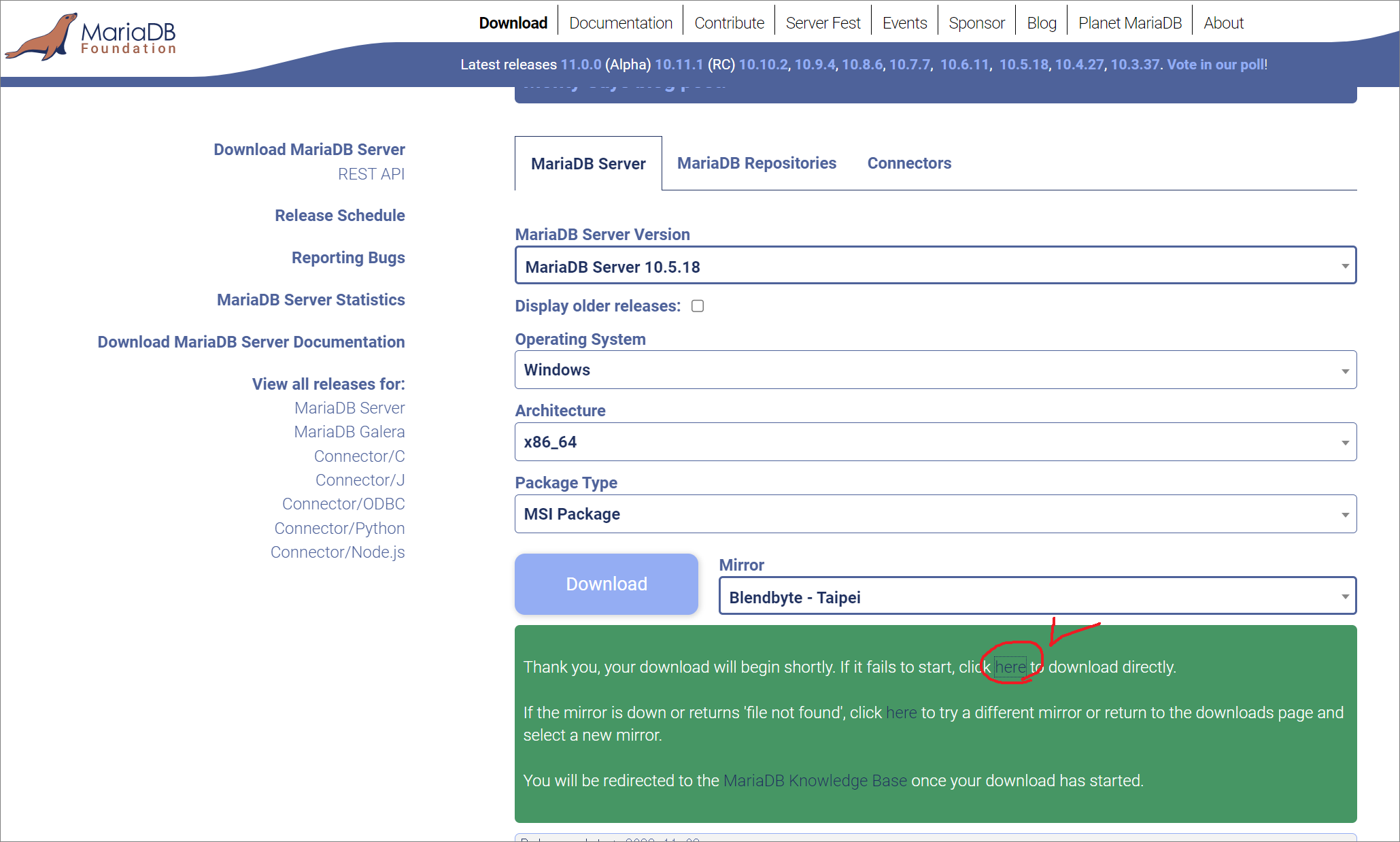Click 'here' to try different mirror
Screen dimensions: 1400x842
[x=902, y=713]
